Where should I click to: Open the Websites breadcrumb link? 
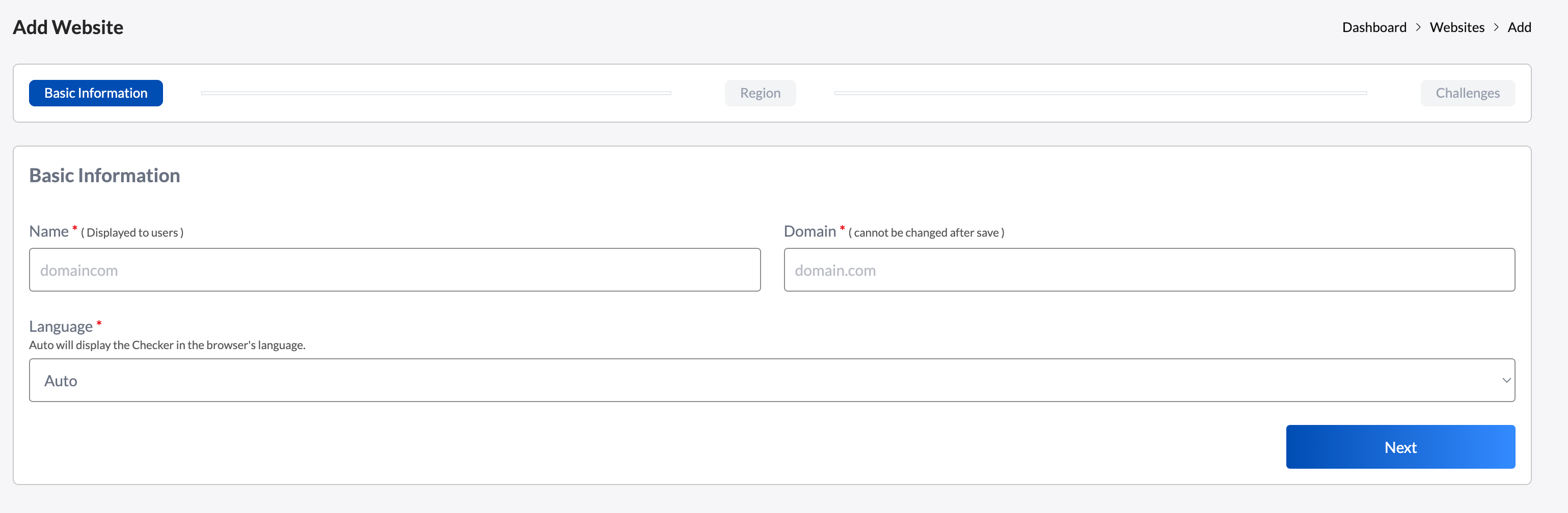[1456, 27]
